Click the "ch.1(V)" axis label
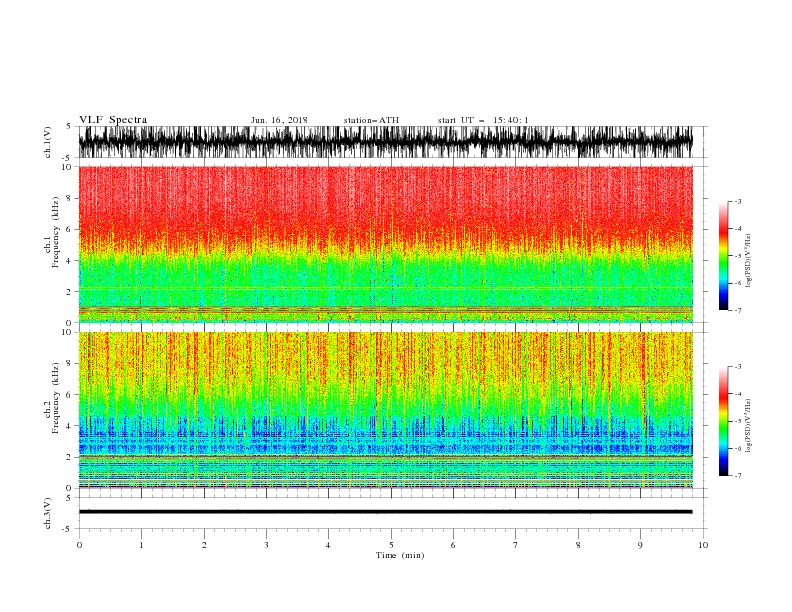 coord(48,142)
